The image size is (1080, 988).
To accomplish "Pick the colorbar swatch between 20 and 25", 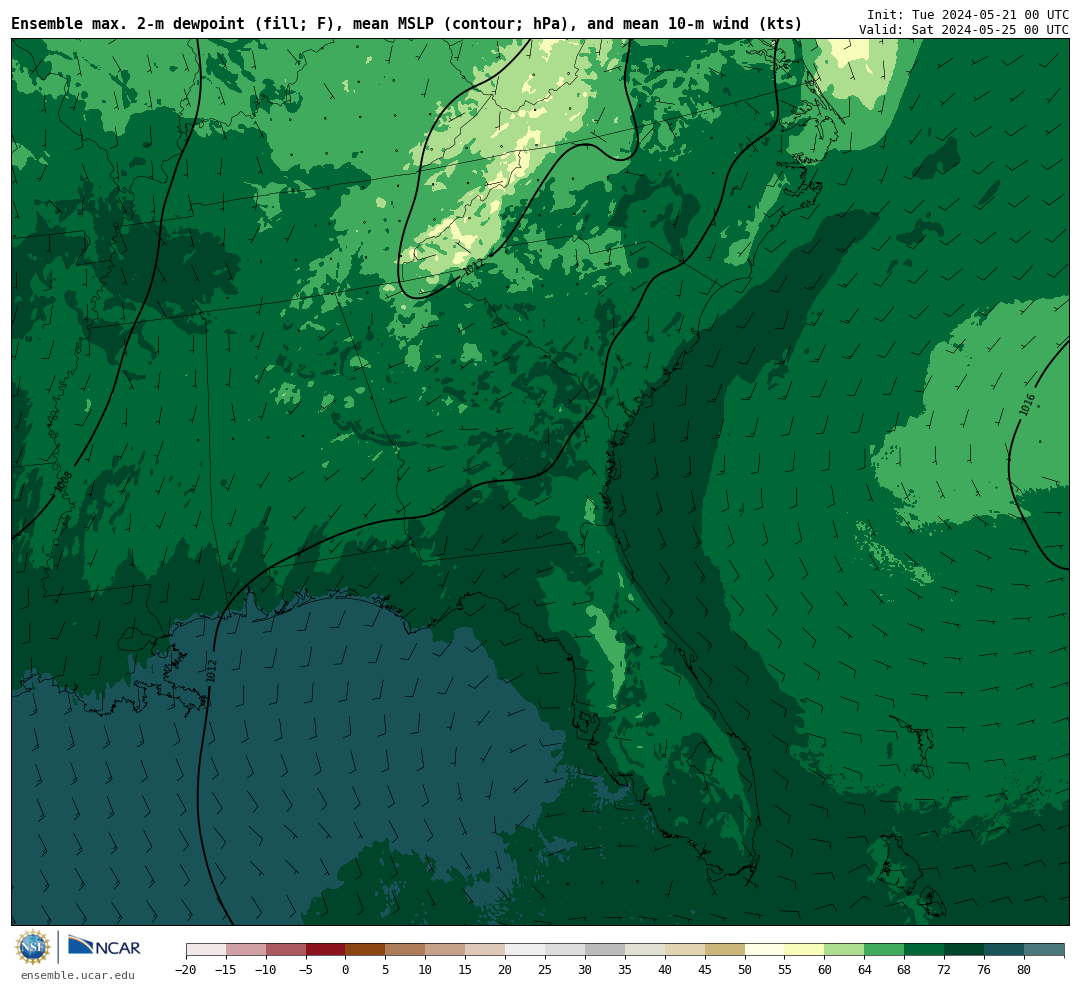I will (526, 950).
